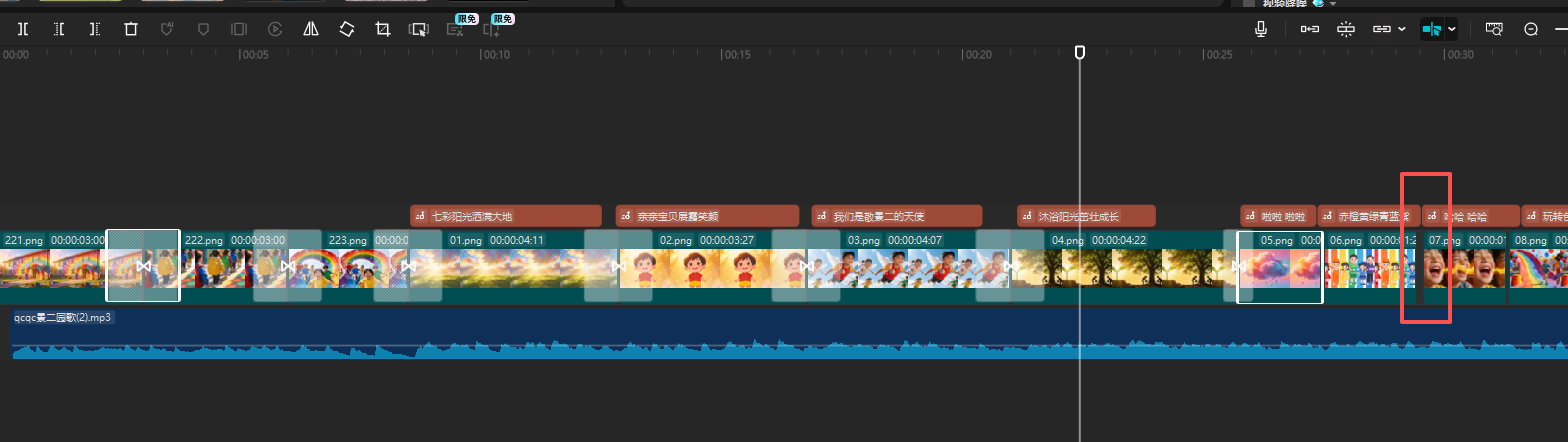Click the Mirror flip icon
1568x442 pixels.
311,29
